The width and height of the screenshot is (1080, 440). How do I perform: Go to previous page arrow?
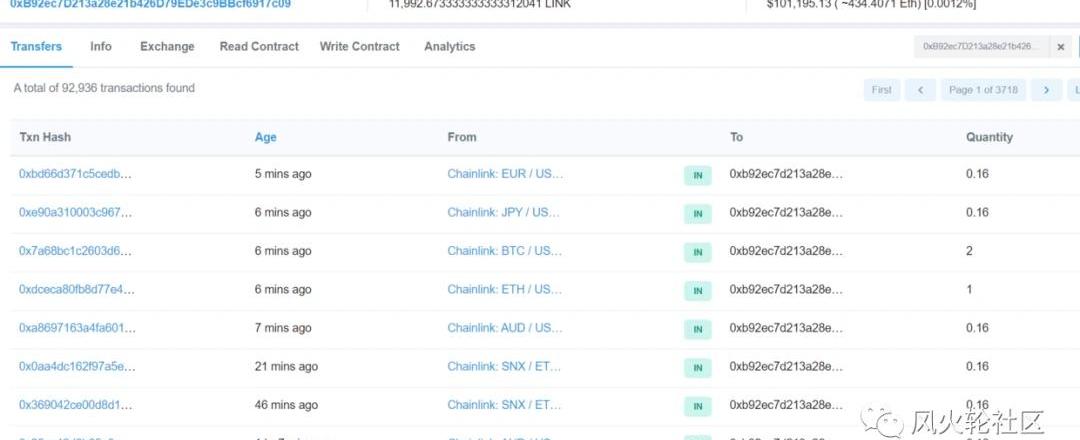(x=920, y=90)
